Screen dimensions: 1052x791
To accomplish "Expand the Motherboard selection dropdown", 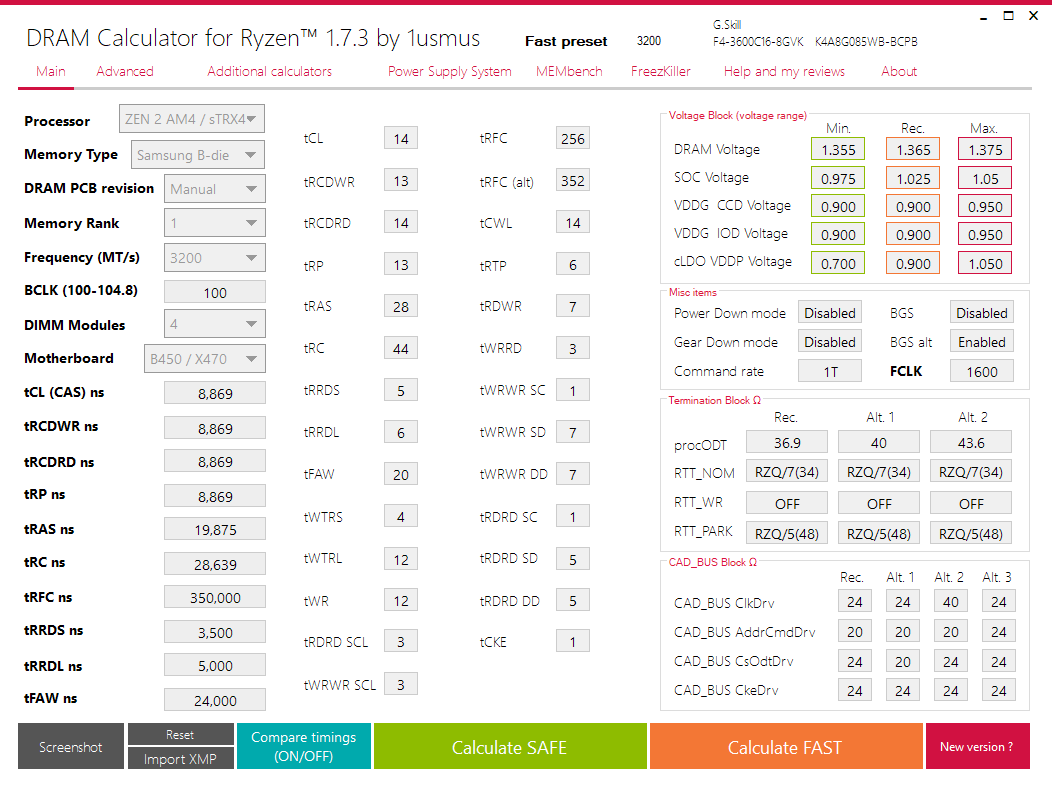I will [204, 358].
